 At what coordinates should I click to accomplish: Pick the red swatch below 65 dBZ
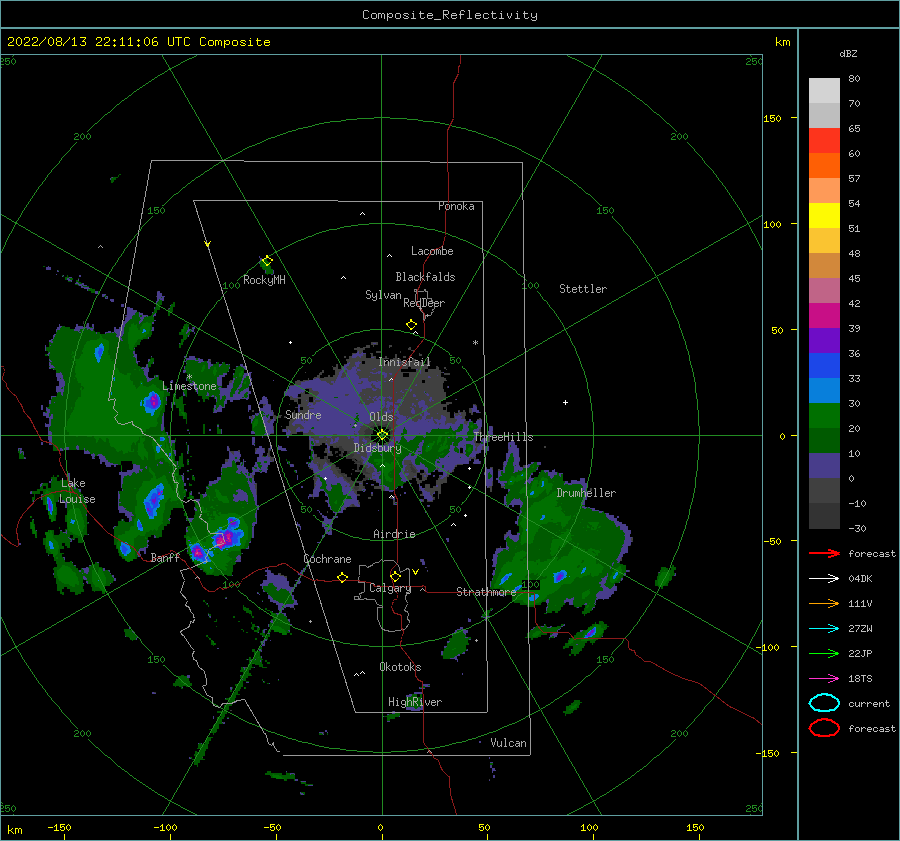(824, 140)
